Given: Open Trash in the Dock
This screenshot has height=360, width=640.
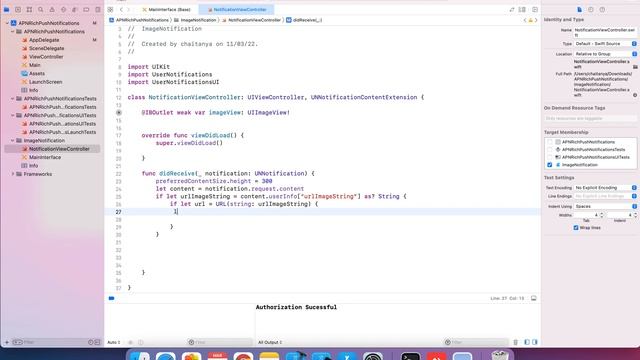Looking at the screenshot, I should [500, 355].
